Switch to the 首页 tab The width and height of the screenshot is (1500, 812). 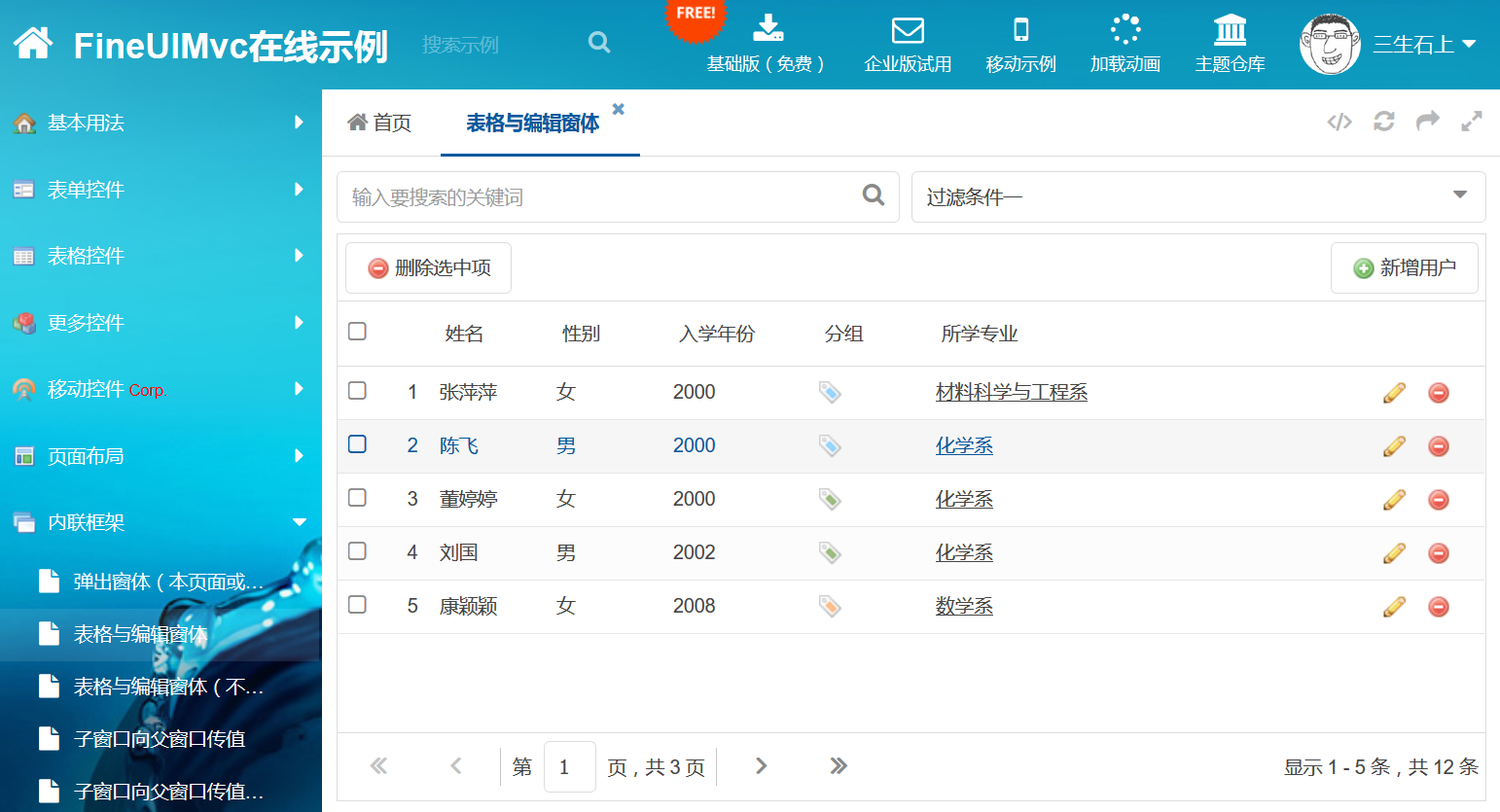click(380, 123)
